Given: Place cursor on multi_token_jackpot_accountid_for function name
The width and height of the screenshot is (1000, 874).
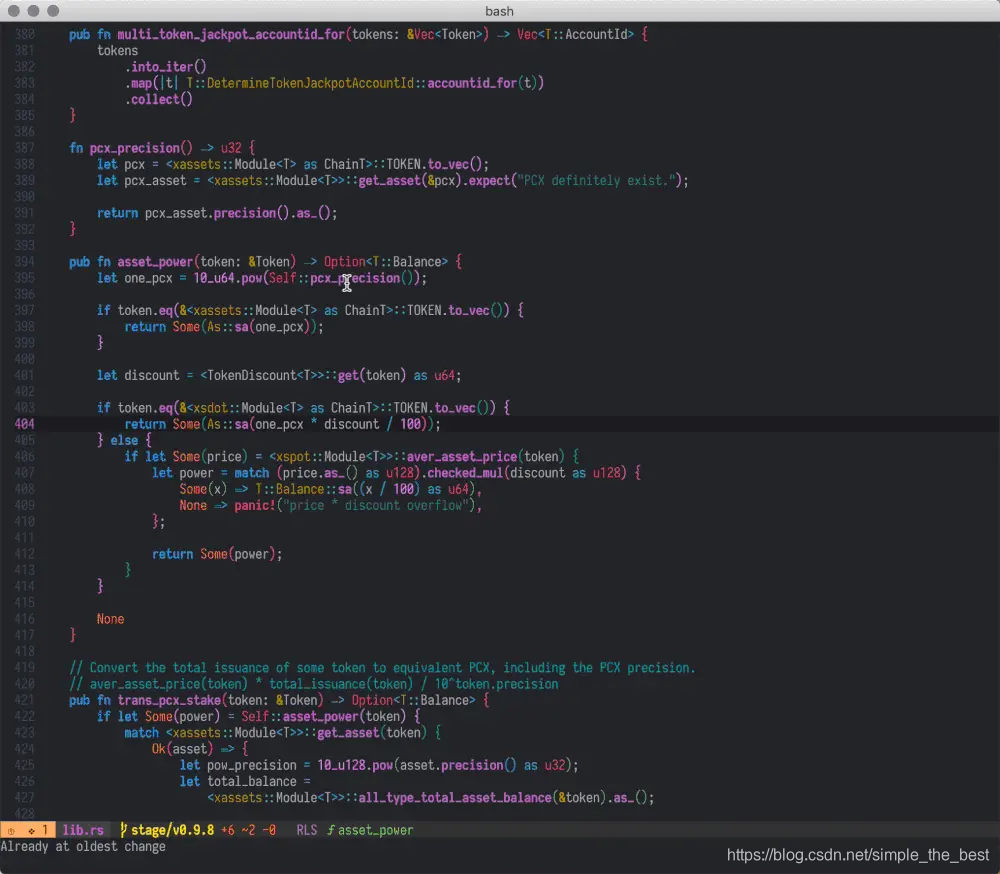Looking at the screenshot, I should click(231, 34).
